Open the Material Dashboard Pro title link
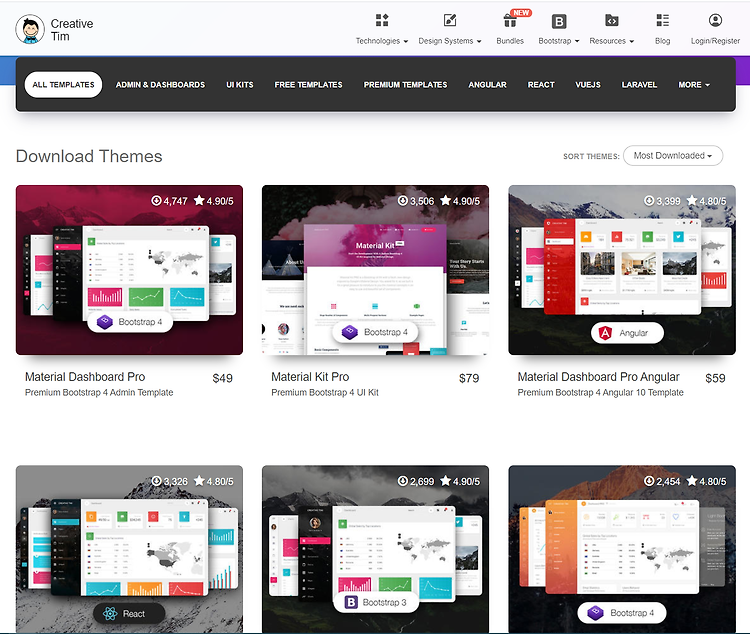 pos(85,377)
